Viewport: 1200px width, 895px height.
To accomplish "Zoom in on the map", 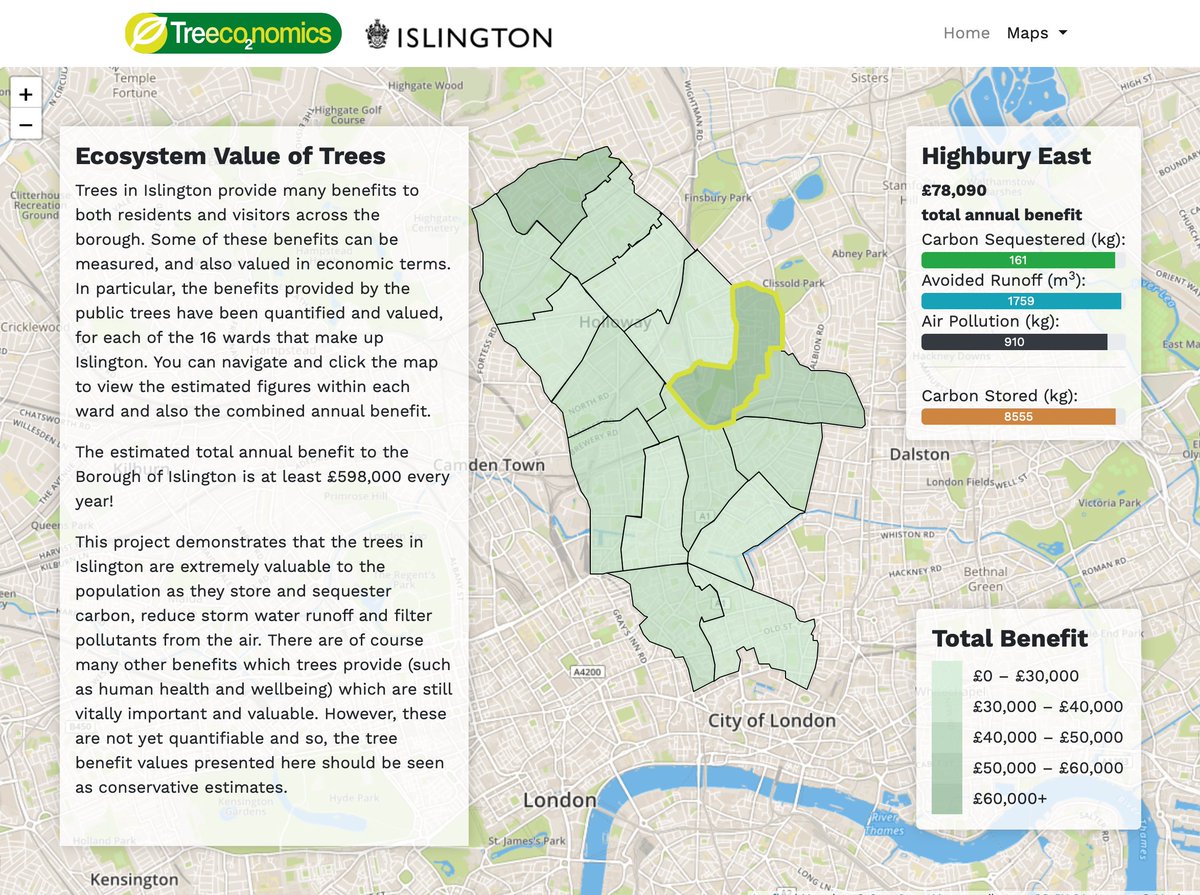I will click(x=26, y=94).
